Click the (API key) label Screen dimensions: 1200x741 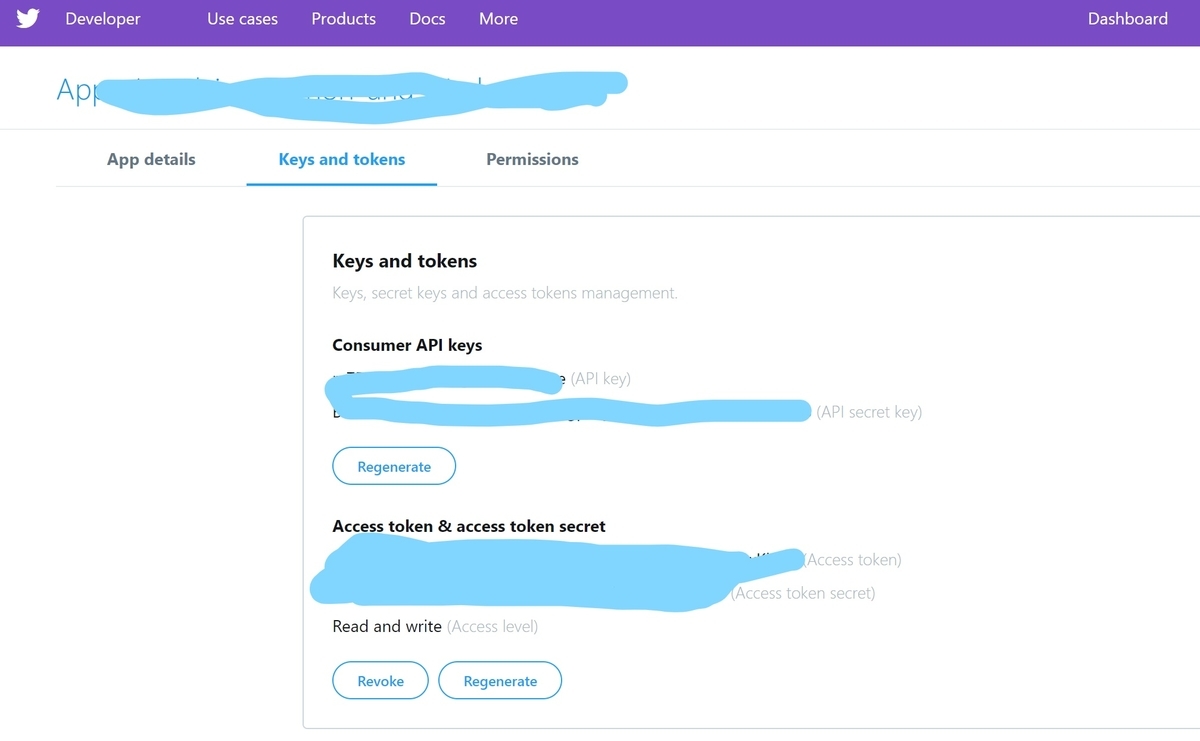coord(601,379)
